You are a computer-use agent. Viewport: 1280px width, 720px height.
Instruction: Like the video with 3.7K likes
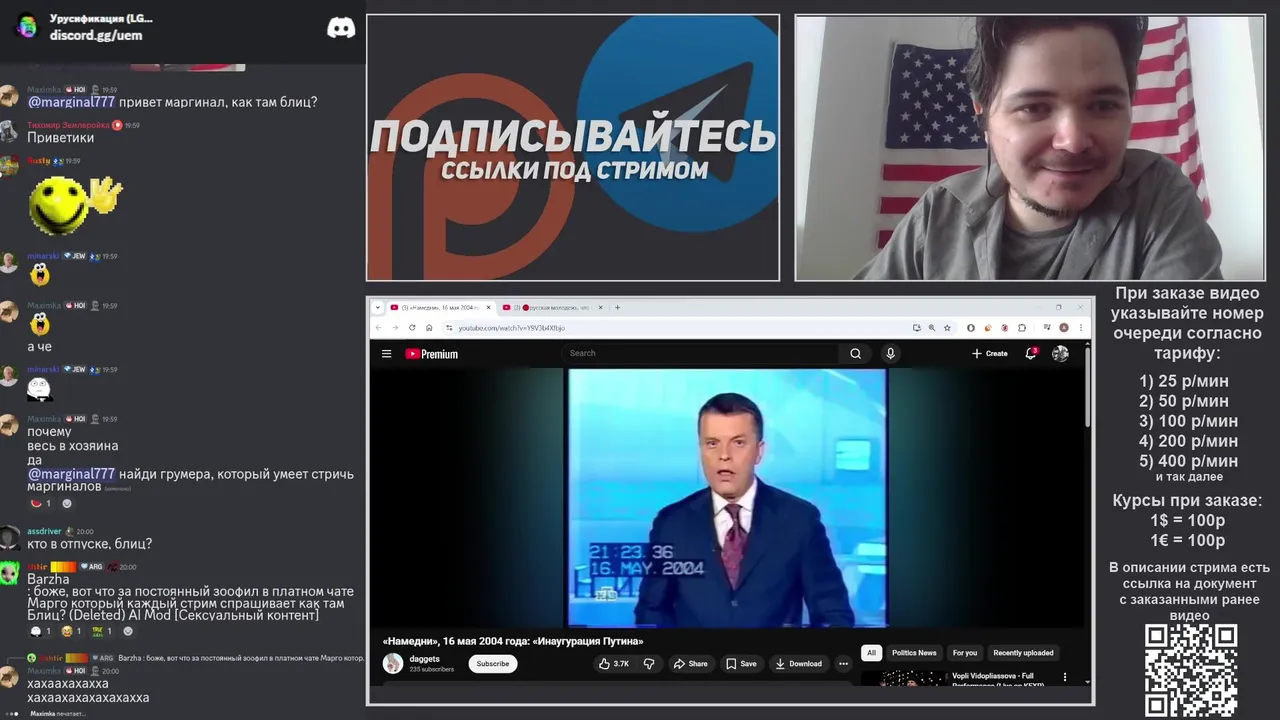[x=614, y=663]
